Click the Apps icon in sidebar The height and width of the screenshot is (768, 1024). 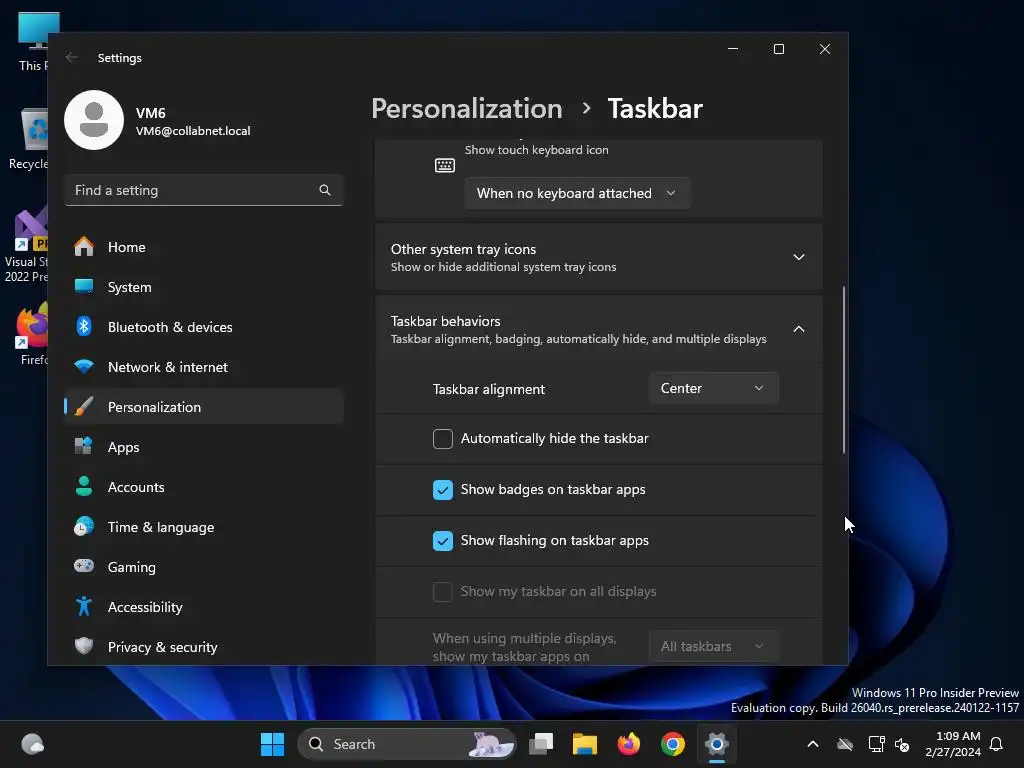[84, 447]
